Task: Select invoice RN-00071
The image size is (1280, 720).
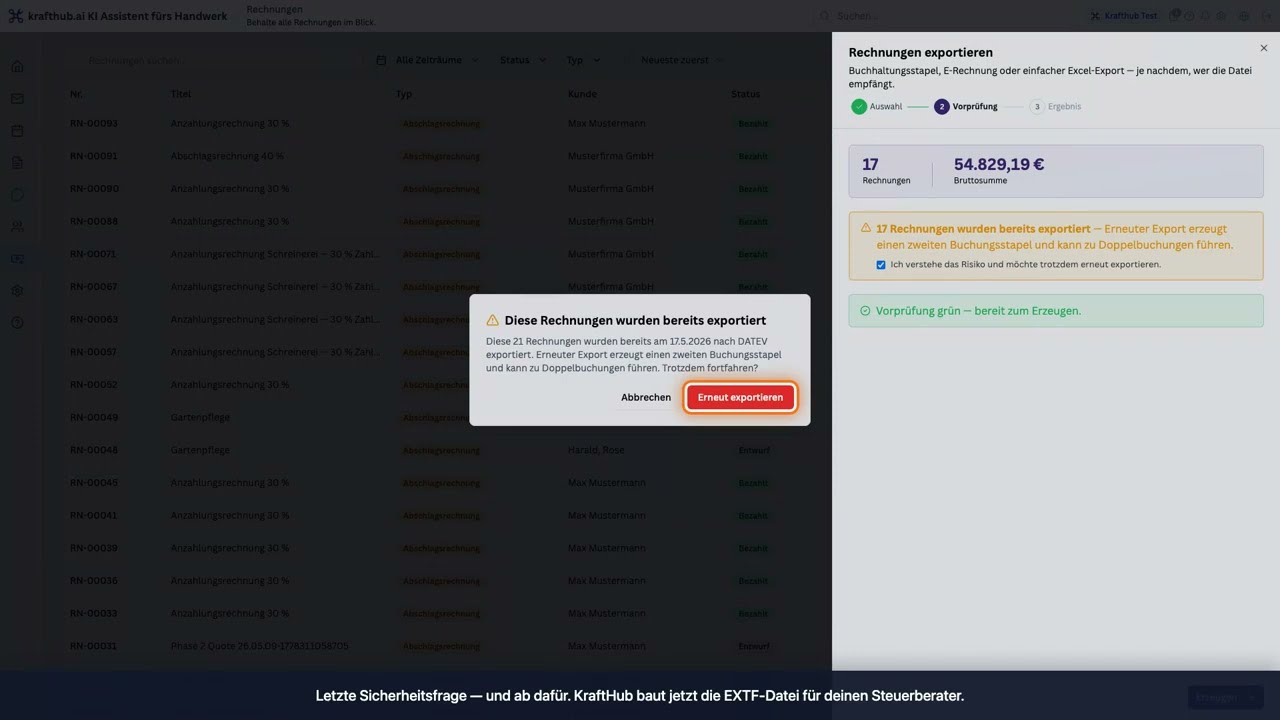Action: click(x=94, y=254)
